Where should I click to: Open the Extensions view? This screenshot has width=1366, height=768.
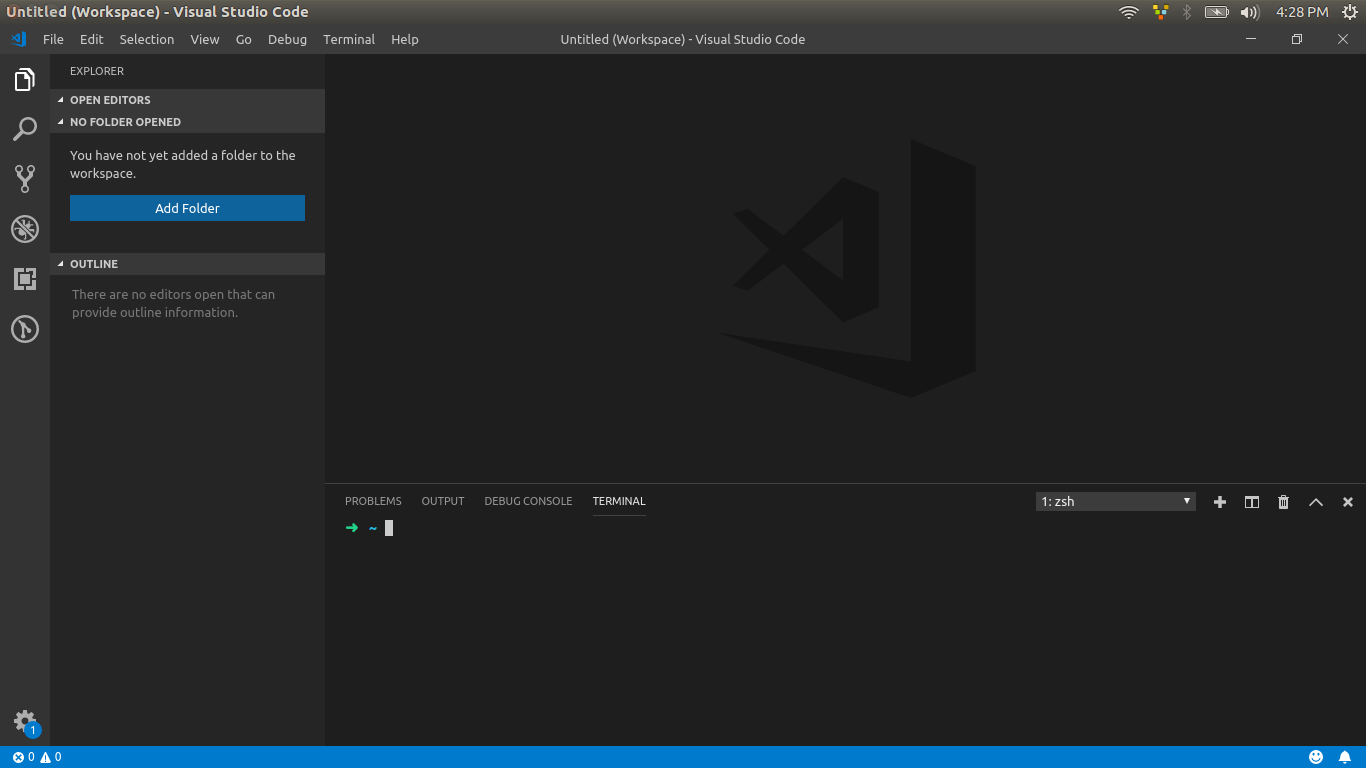(x=25, y=279)
